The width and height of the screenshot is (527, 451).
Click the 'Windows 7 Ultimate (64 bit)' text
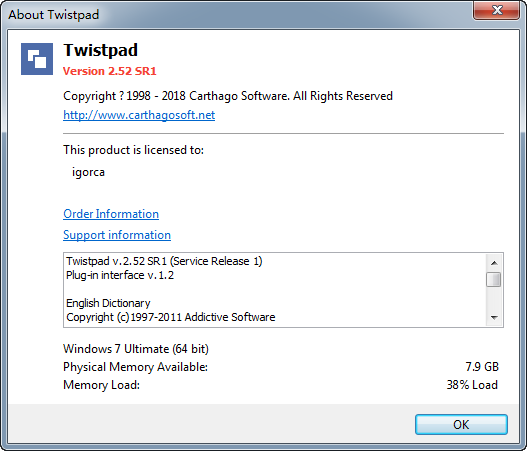click(x=136, y=349)
